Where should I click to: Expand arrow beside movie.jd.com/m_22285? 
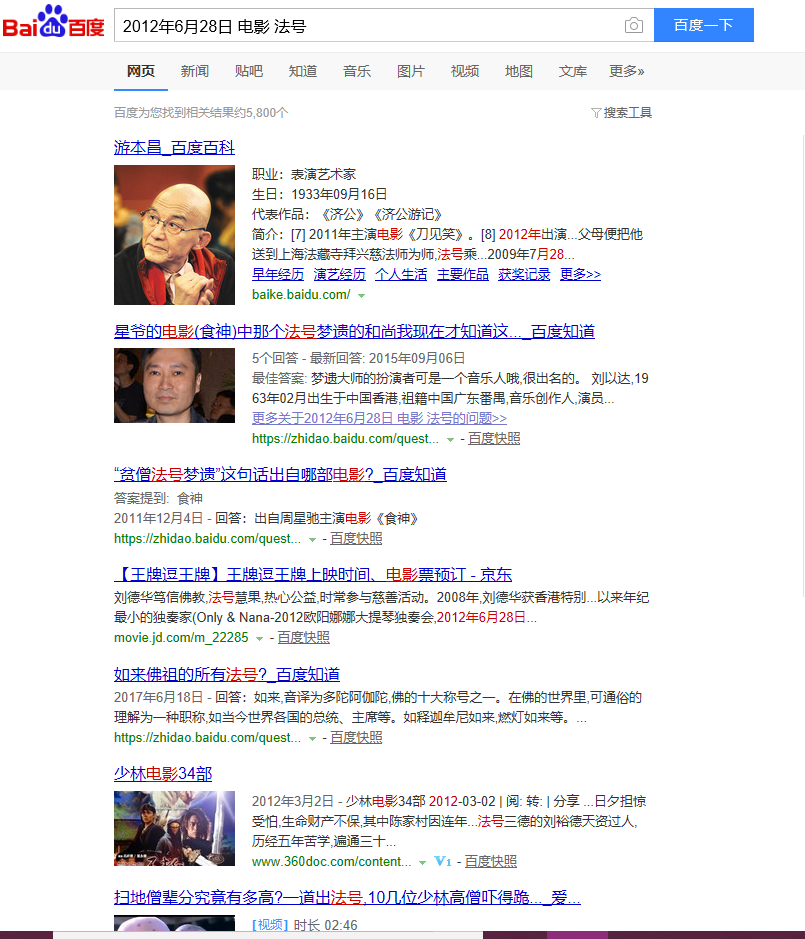pyautogui.click(x=259, y=638)
